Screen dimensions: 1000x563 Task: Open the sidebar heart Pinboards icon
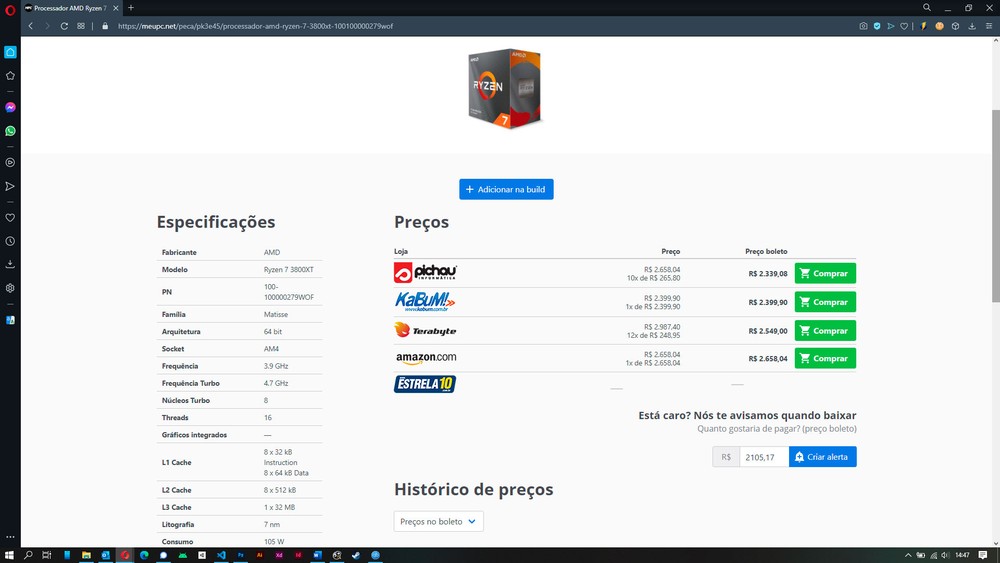click(10, 218)
